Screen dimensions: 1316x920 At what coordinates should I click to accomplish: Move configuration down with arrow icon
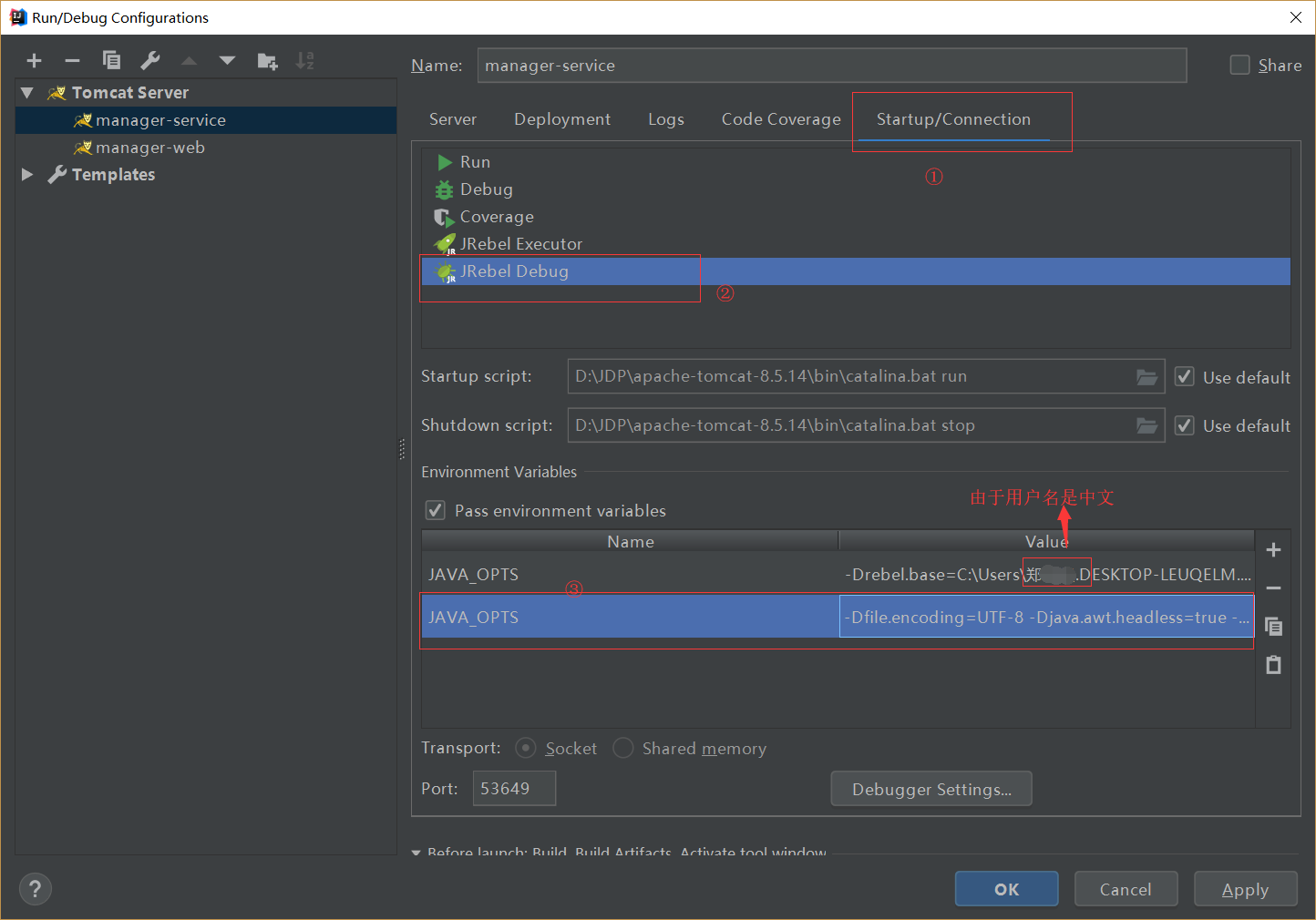pos(227,61)
